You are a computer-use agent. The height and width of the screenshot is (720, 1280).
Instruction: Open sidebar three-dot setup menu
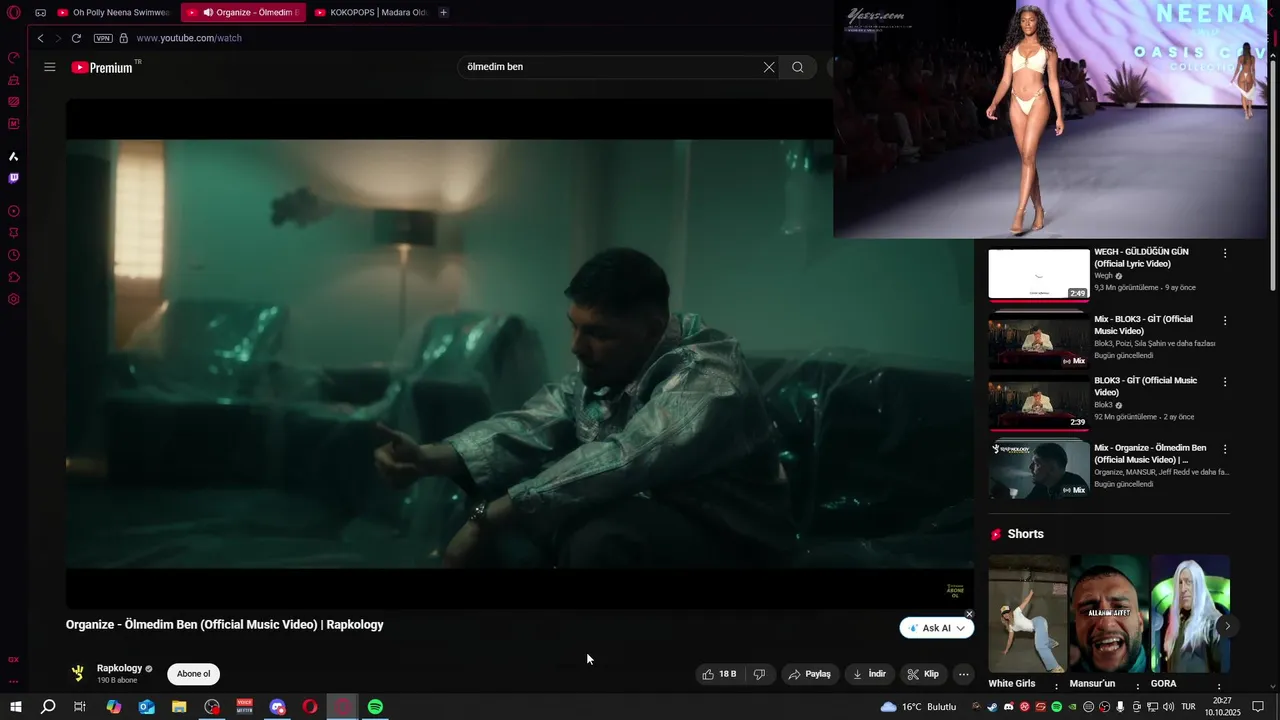[x=14, y=682]
